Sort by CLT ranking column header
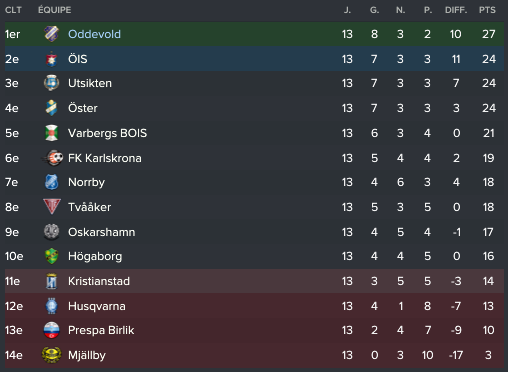The image size is (508, 372). click(13, 10)
